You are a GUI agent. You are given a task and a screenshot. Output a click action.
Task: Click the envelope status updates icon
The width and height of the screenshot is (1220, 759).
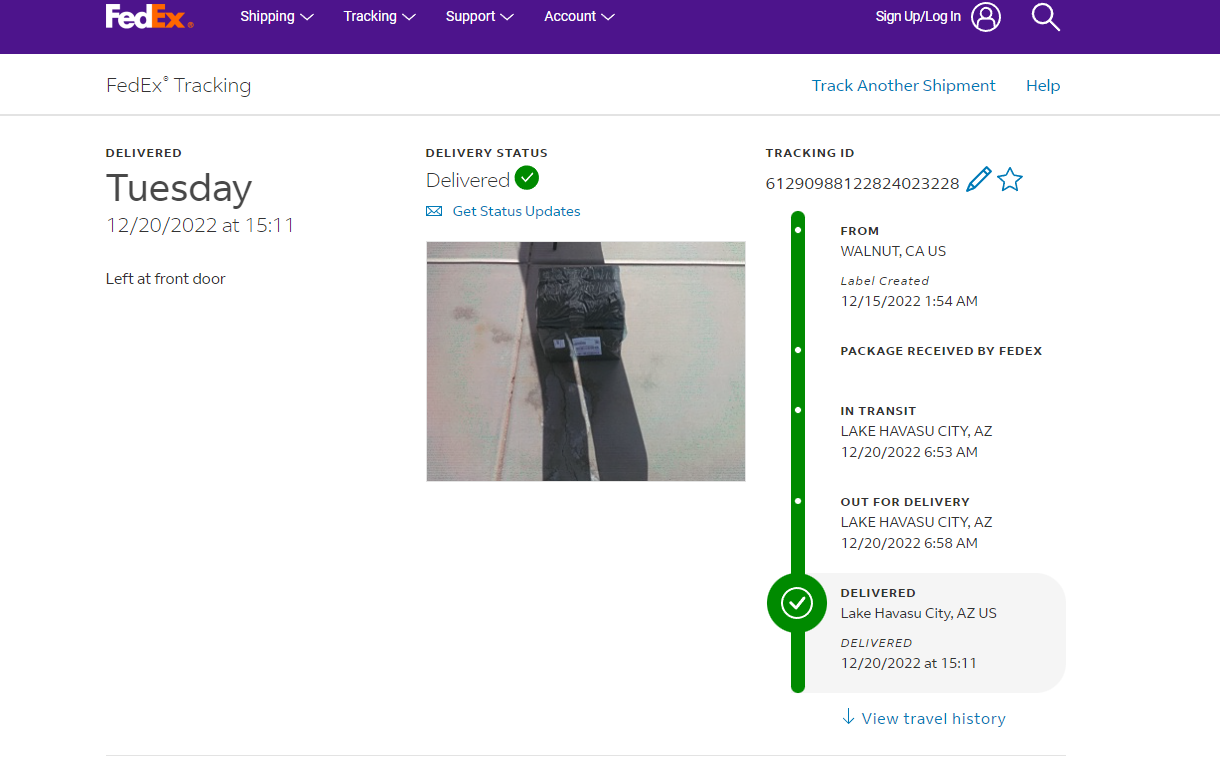434,211
